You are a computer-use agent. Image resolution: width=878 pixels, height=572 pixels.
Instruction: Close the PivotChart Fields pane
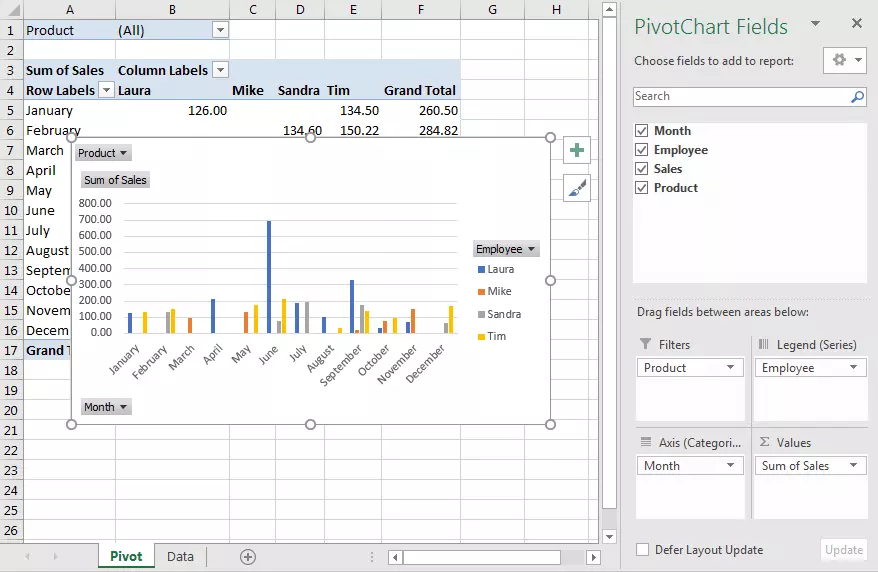coord(857,23)
